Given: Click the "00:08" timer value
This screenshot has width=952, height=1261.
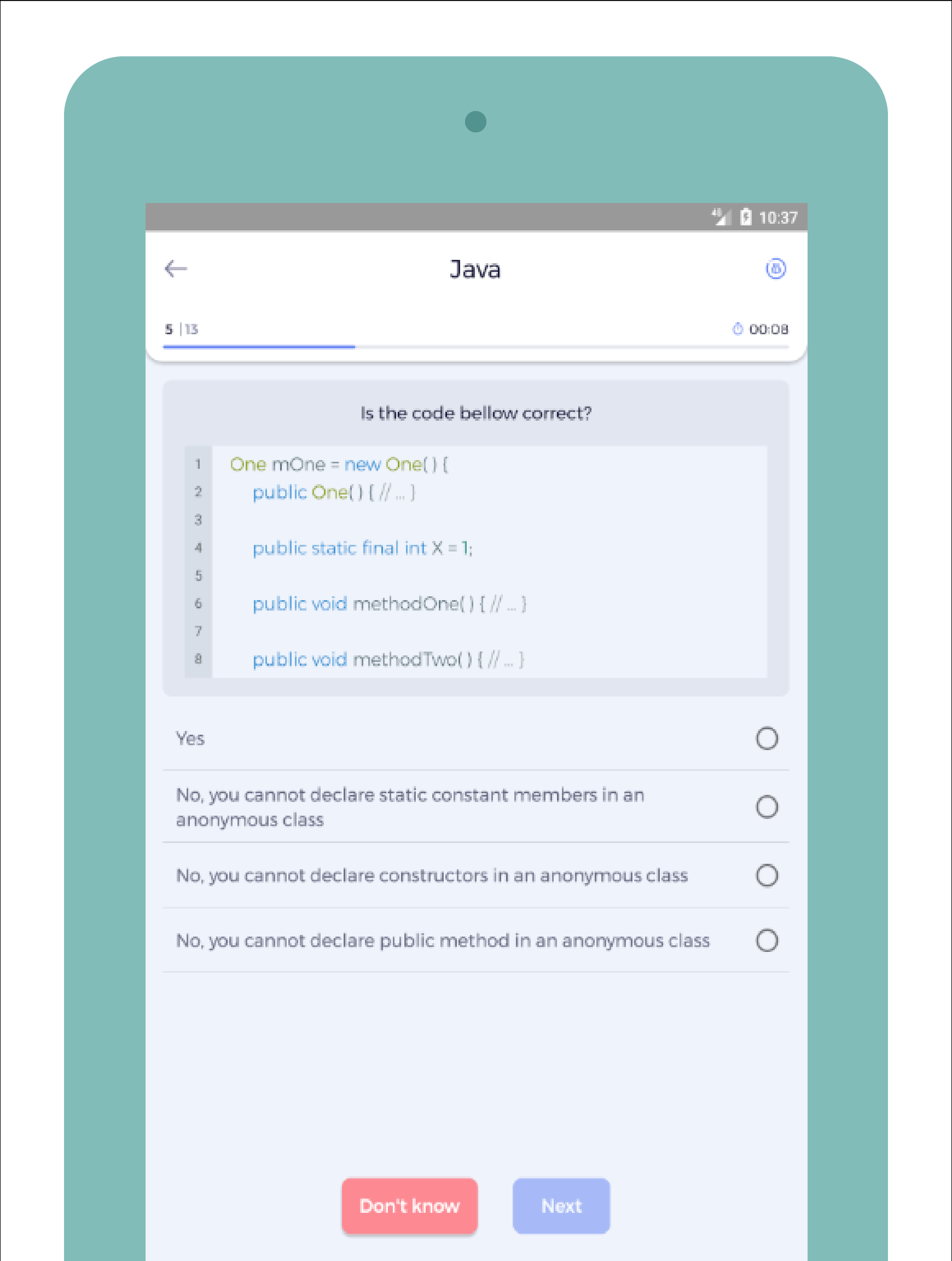Looking at the screenshot, I should coord(769,329).
